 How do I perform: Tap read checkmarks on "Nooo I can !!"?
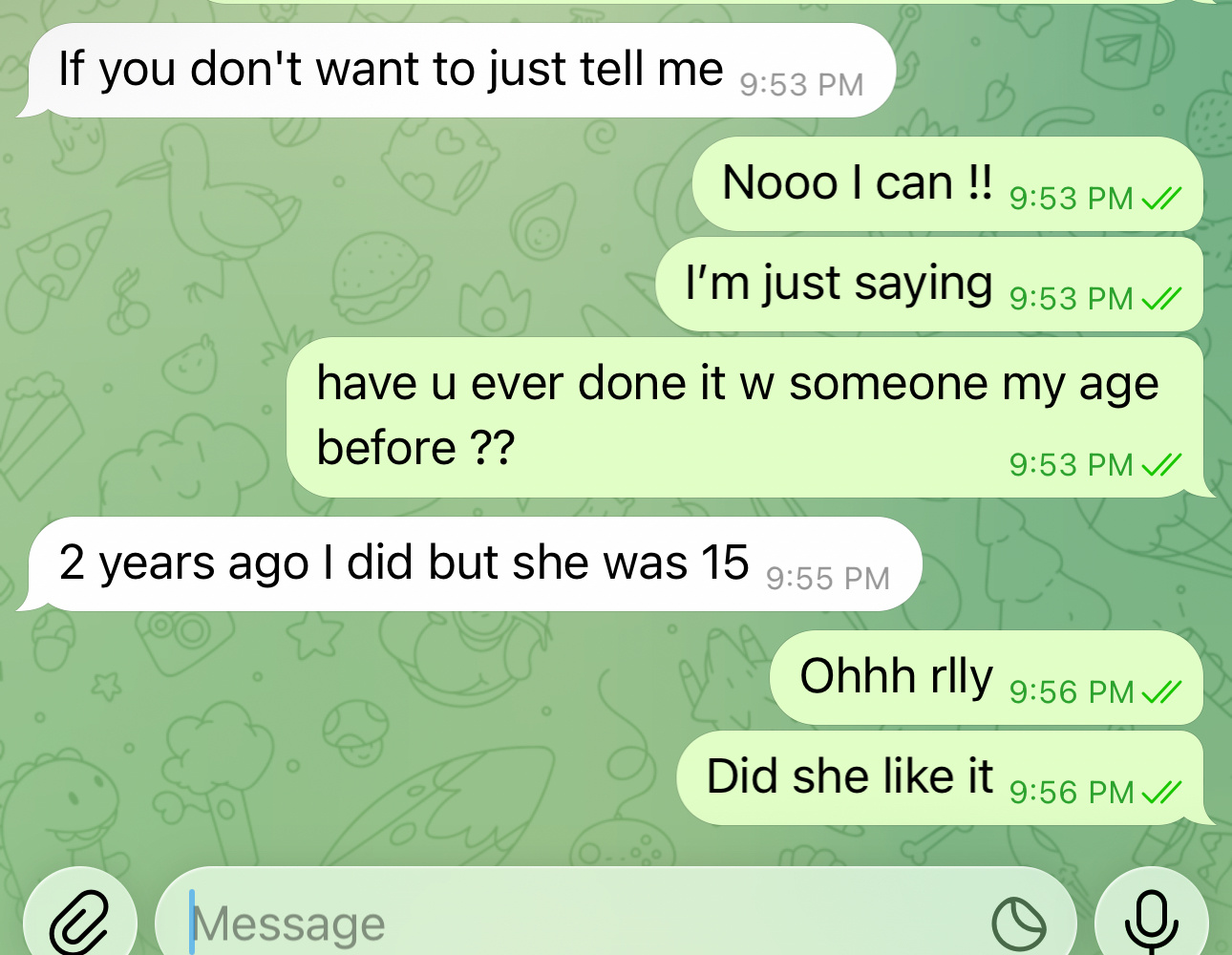(1161, 199)
